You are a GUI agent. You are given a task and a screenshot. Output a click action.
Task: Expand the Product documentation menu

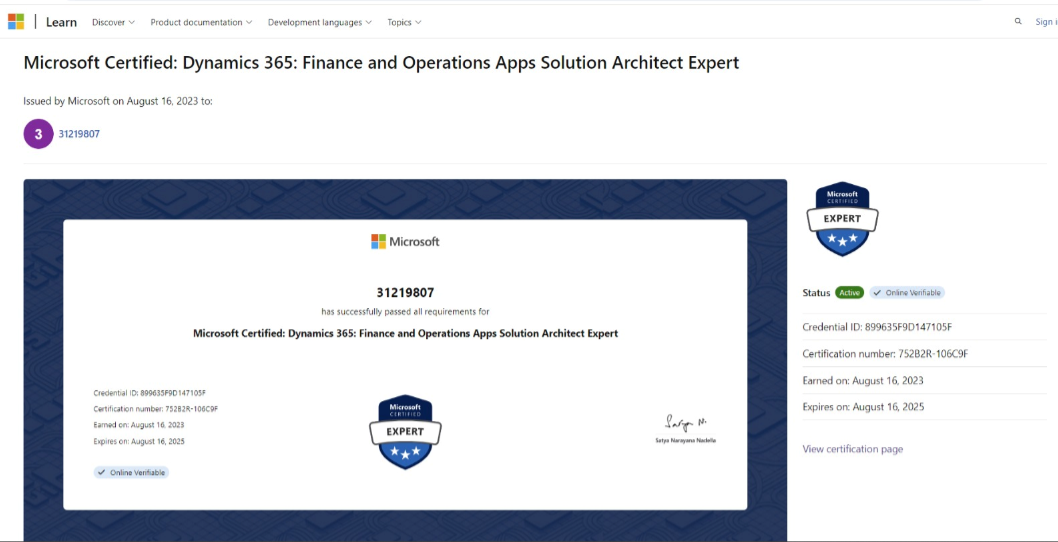click(x=201, y=22)
